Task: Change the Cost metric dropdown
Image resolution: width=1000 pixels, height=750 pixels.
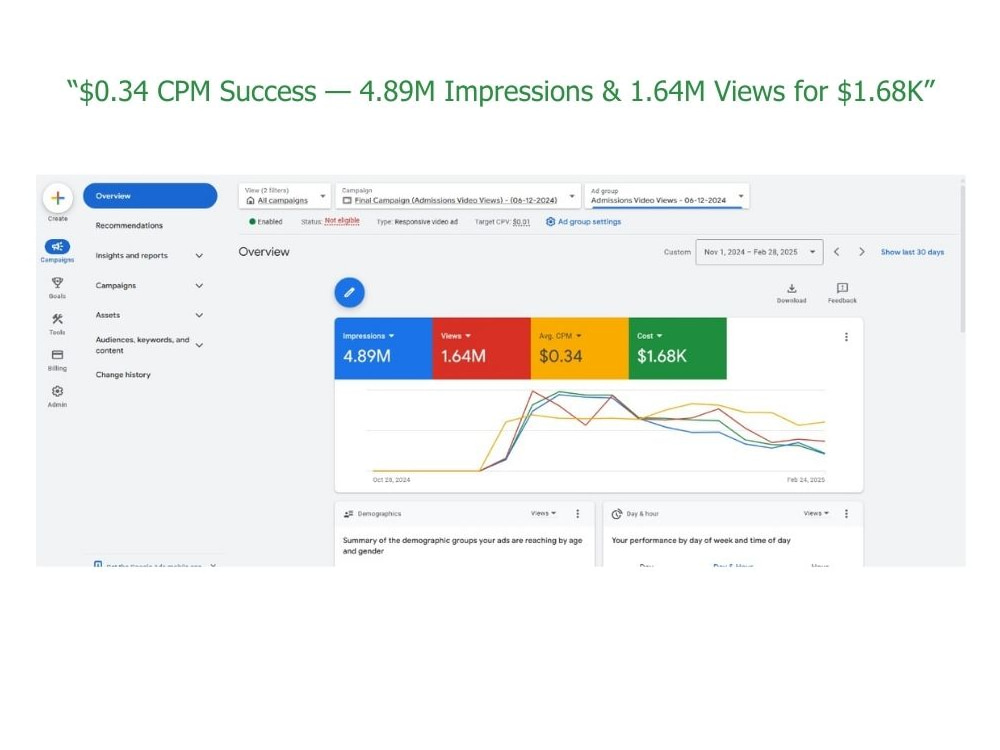Action: [x=649, y=336]
